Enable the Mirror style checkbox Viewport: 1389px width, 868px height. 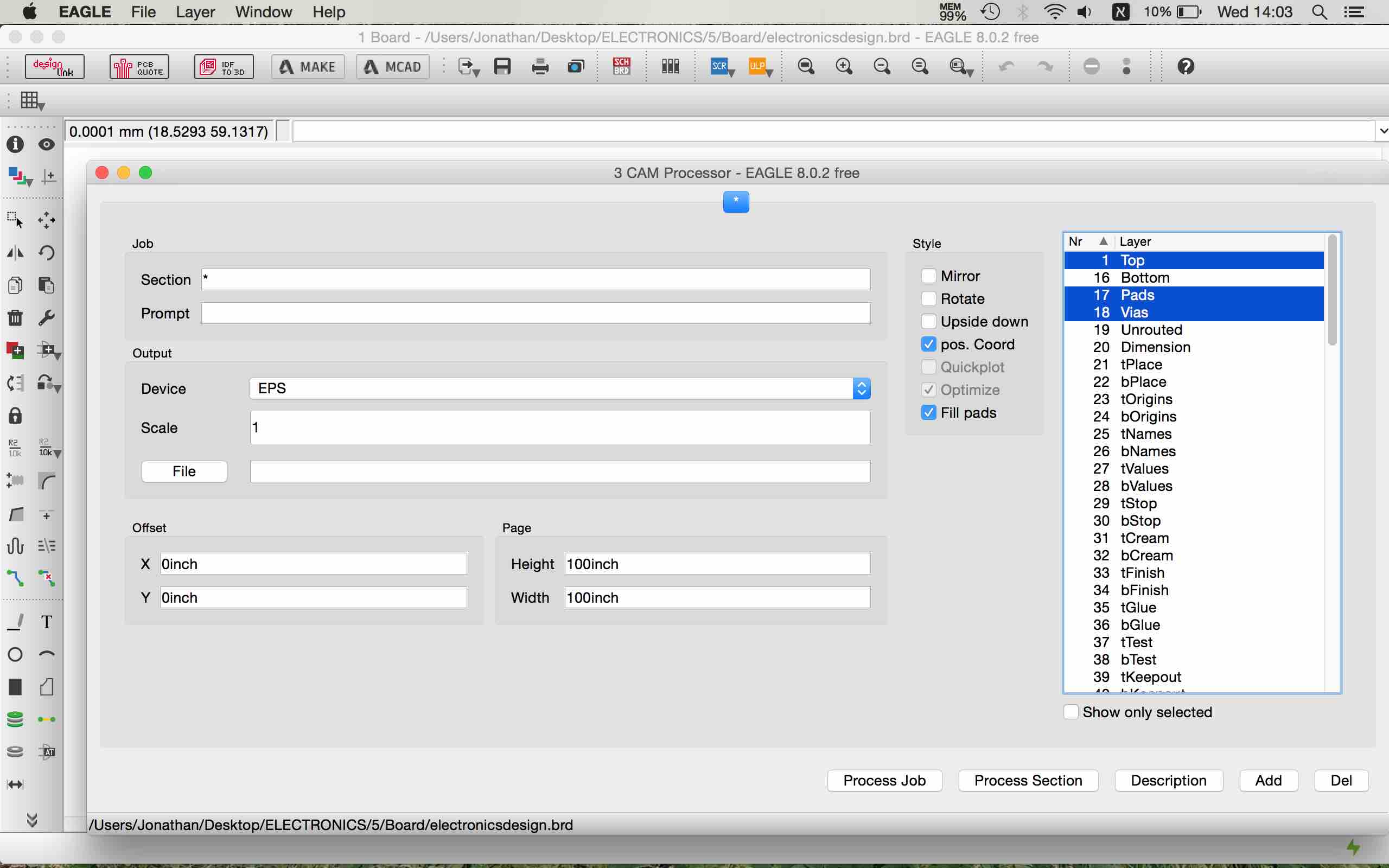929,276
